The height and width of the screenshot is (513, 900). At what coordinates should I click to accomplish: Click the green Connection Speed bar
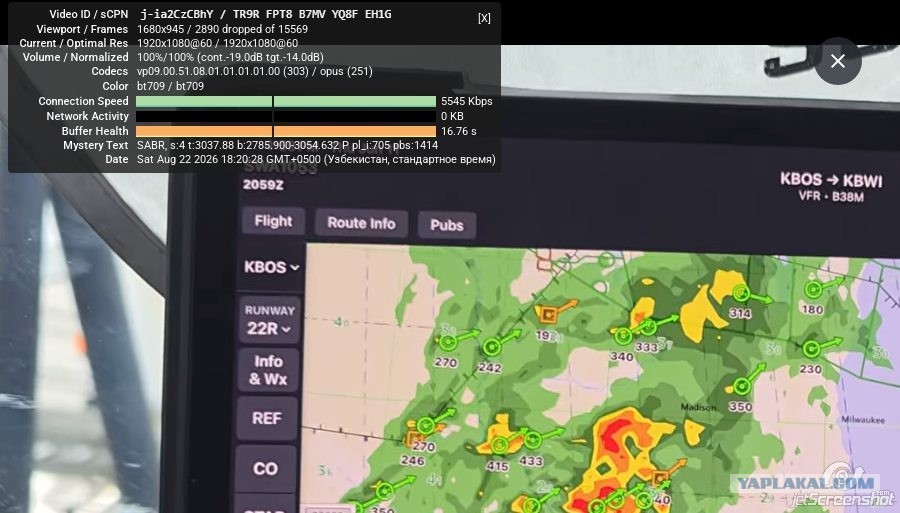pos(286,102)
